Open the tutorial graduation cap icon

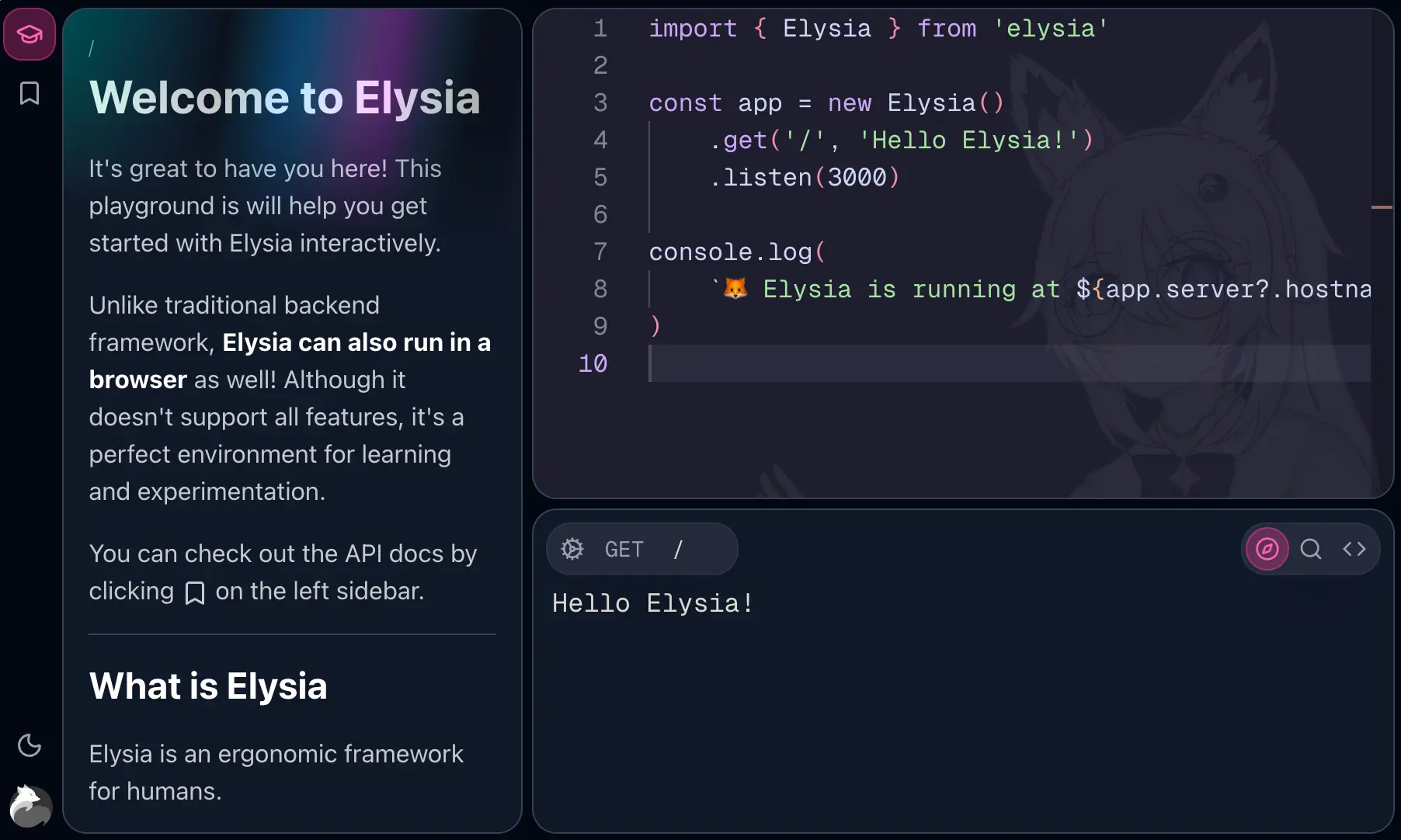click(x=30, y=34)
